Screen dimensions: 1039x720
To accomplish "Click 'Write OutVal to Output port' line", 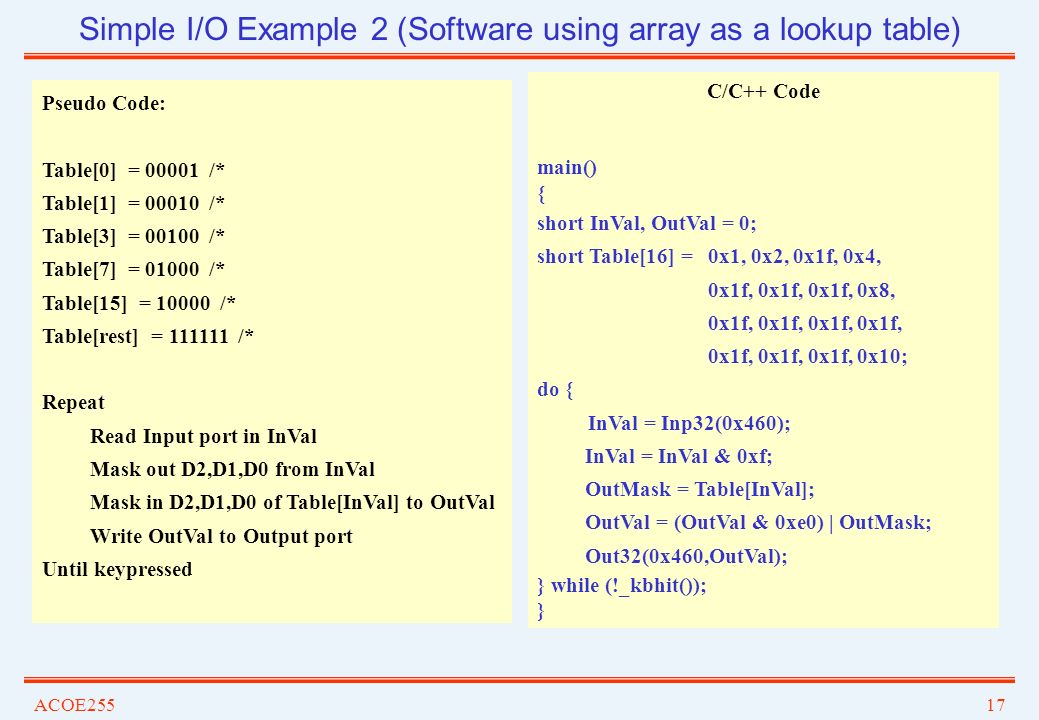I will click(x=221, y=537).
